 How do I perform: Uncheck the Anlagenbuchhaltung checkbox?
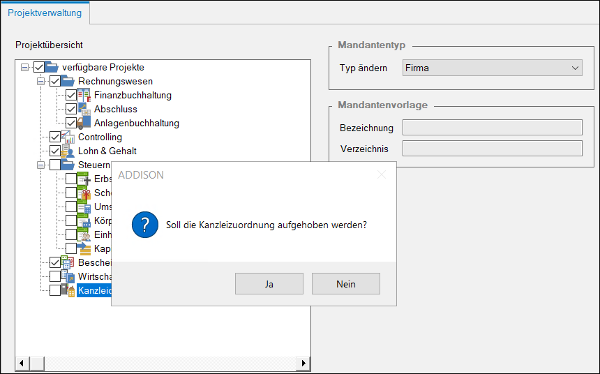pos(71,123)
